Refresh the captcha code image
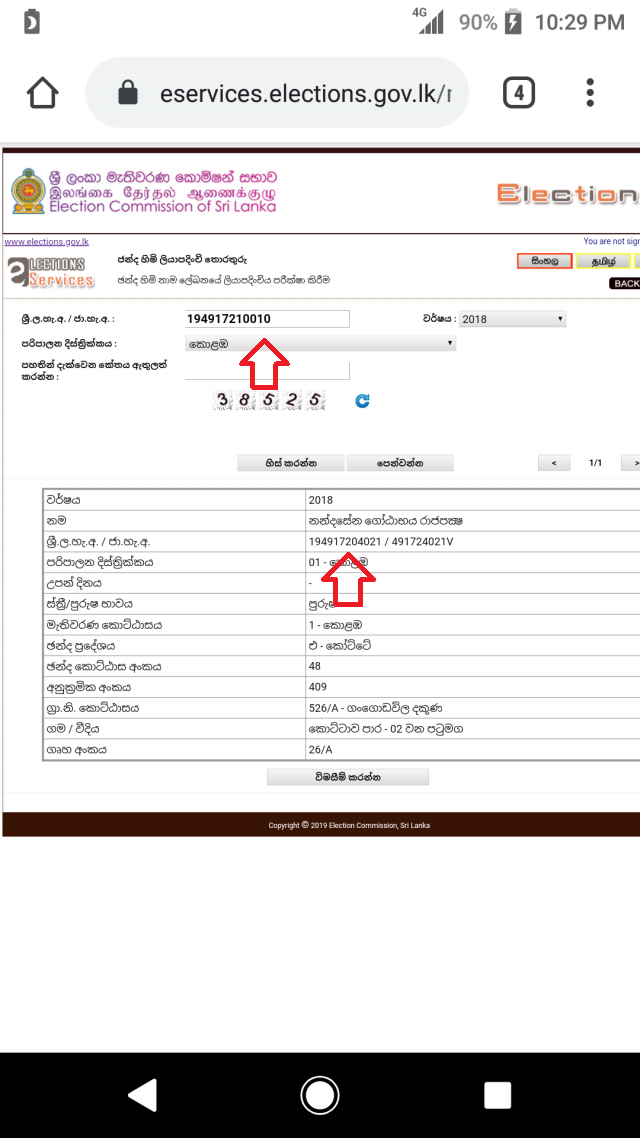The image size is (640, 1138). pos(362,401)
